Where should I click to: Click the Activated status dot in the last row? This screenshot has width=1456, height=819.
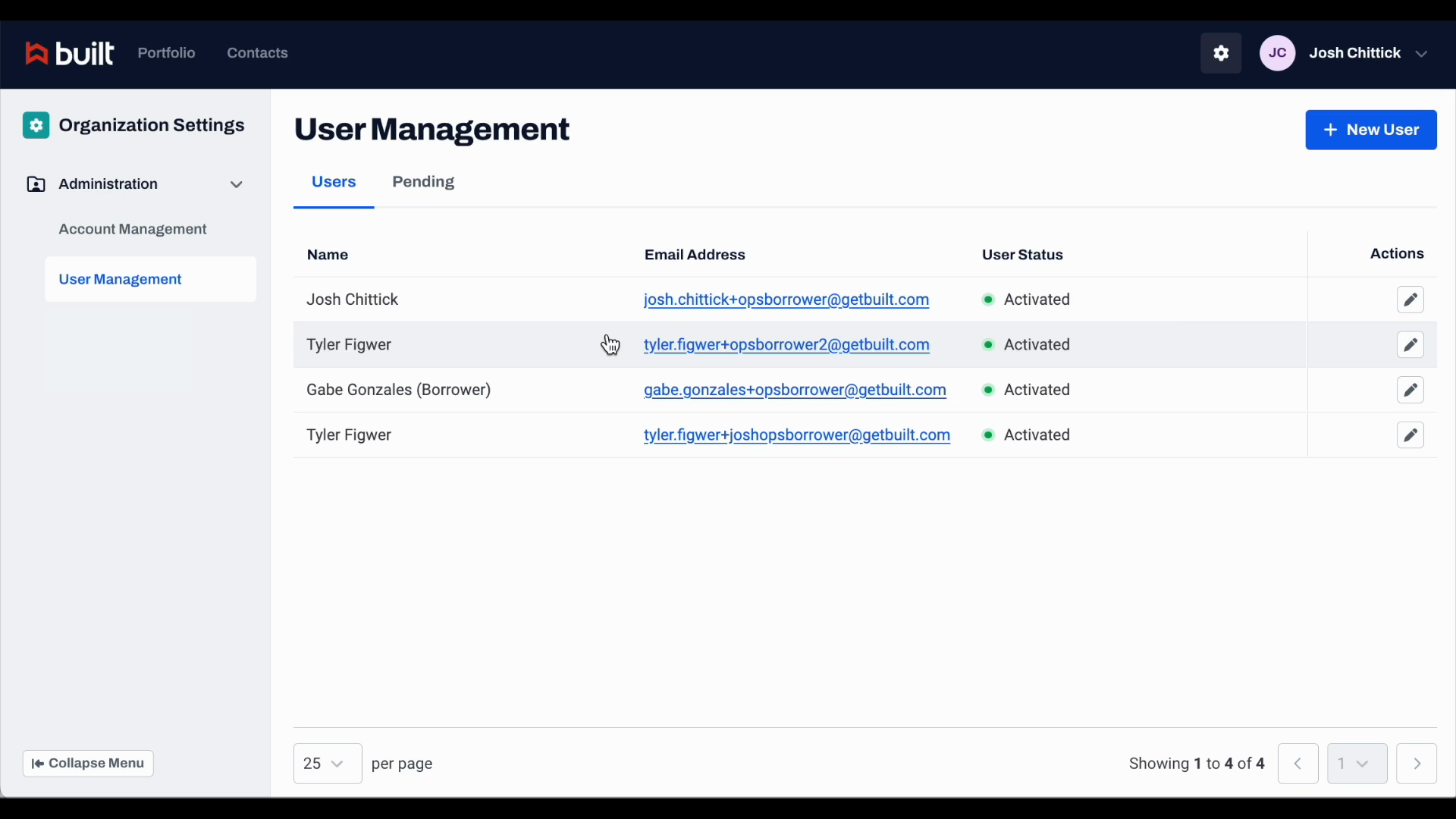coord(990,435)
